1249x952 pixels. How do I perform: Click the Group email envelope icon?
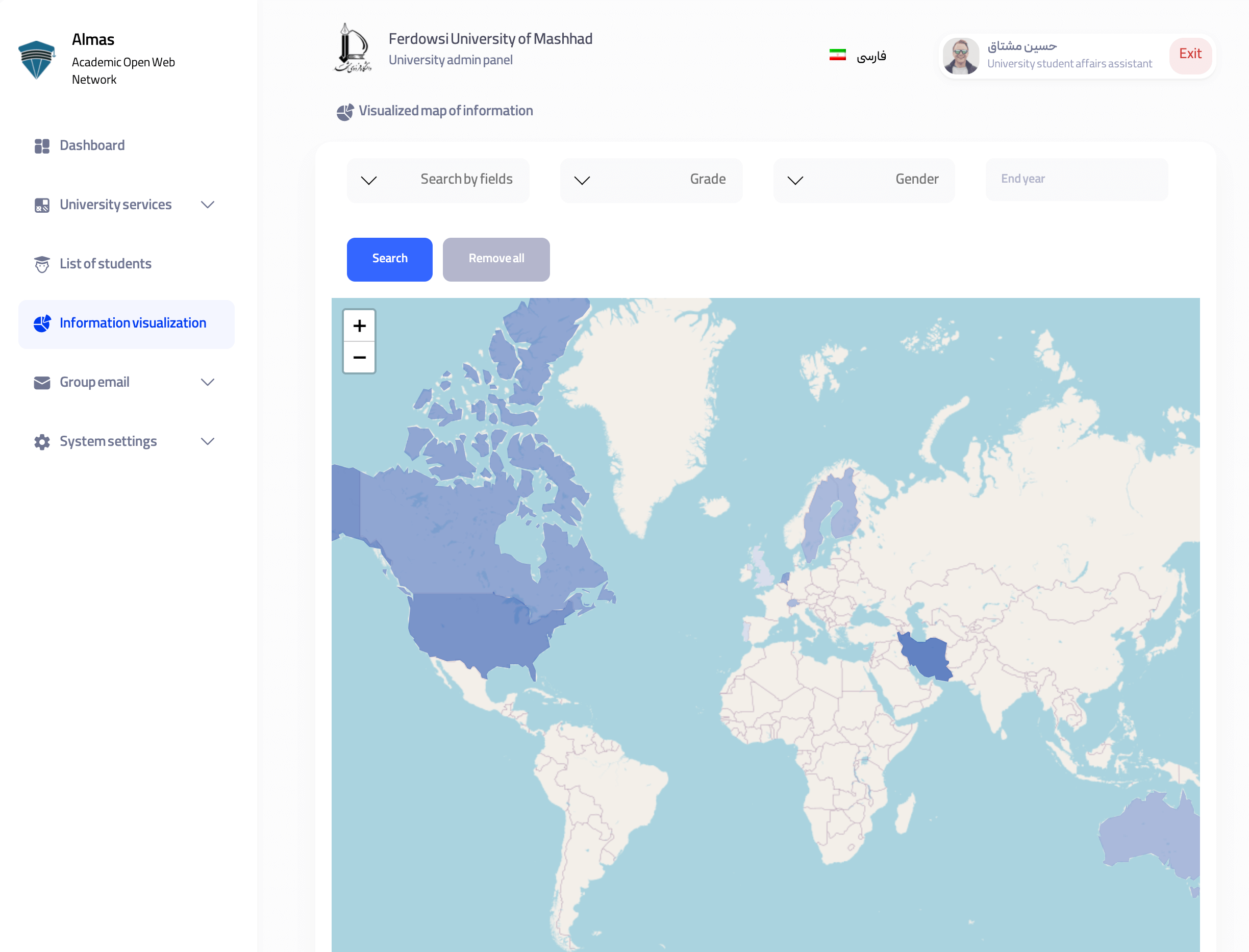click(42, 383)
